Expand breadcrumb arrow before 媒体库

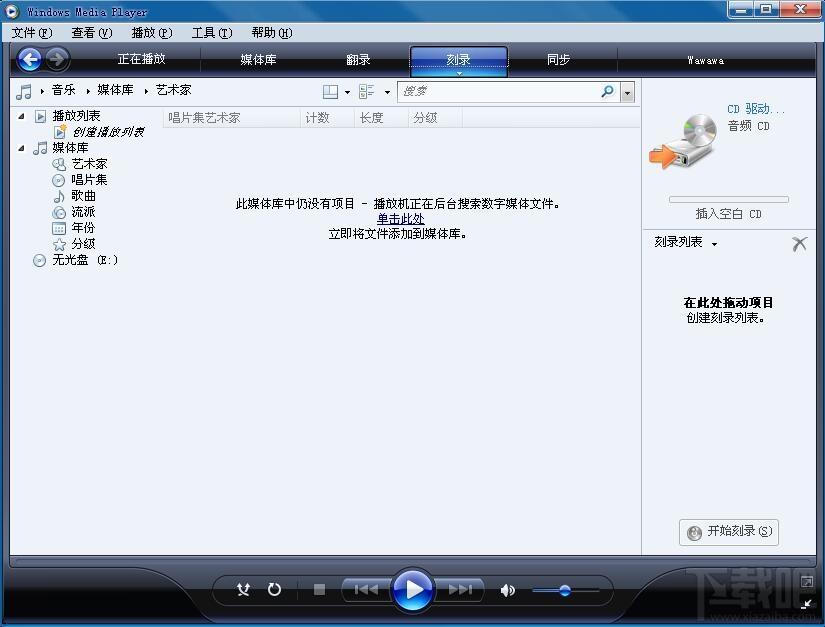click(88, 92)
